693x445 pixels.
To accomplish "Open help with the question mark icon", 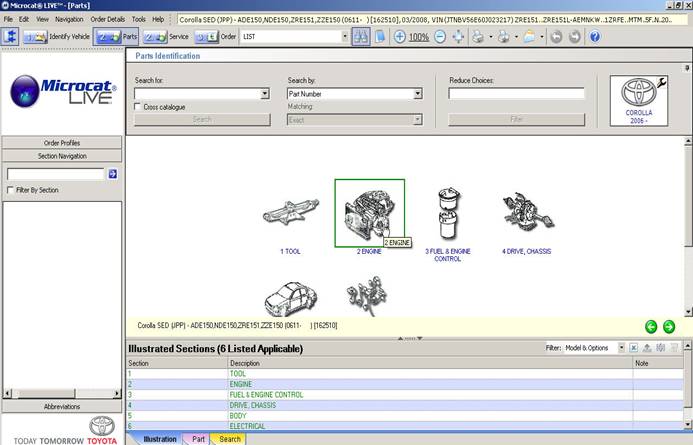I will coord(595,37).
